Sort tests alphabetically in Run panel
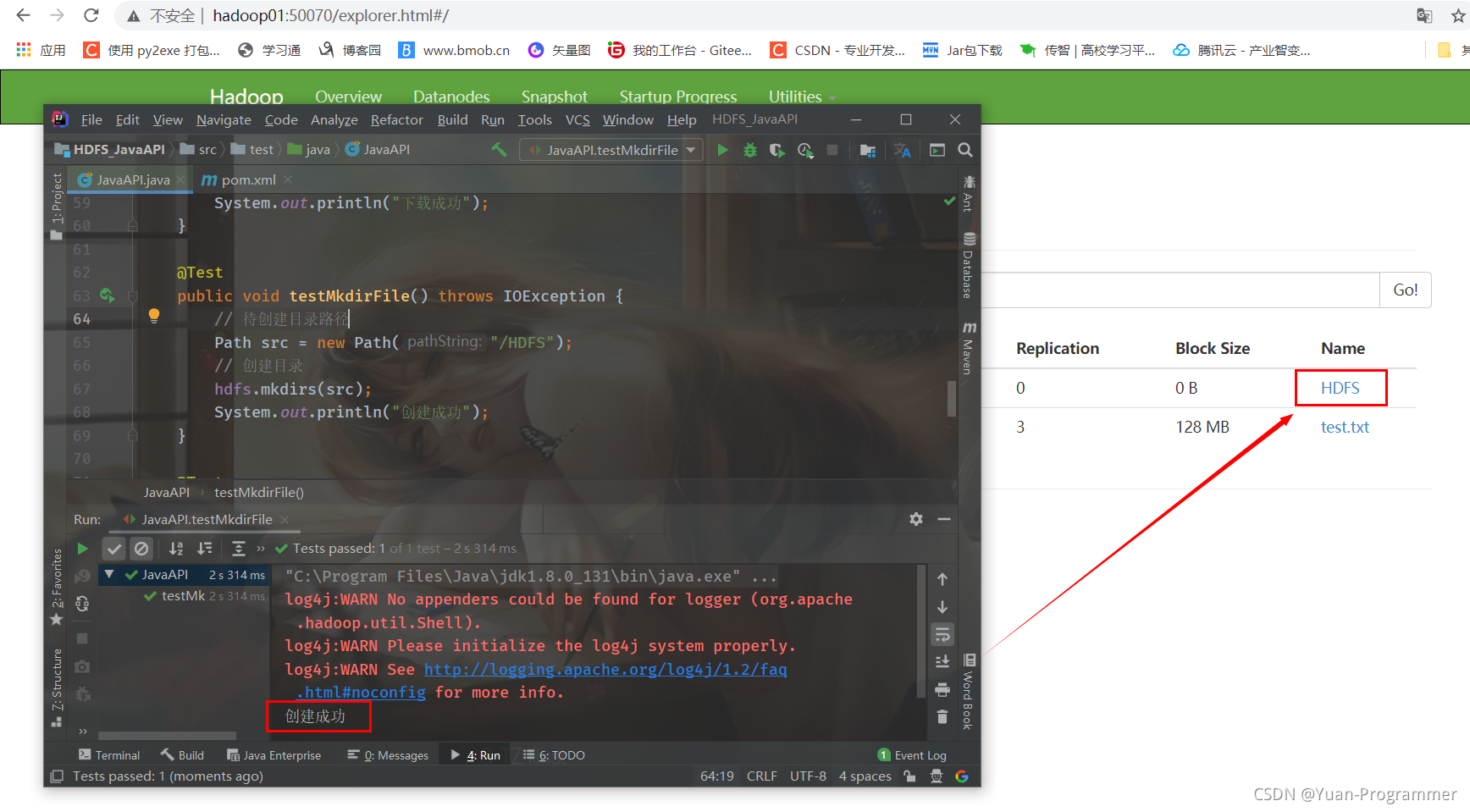Viewport: 1470px width, 812px height. point(176,549)
